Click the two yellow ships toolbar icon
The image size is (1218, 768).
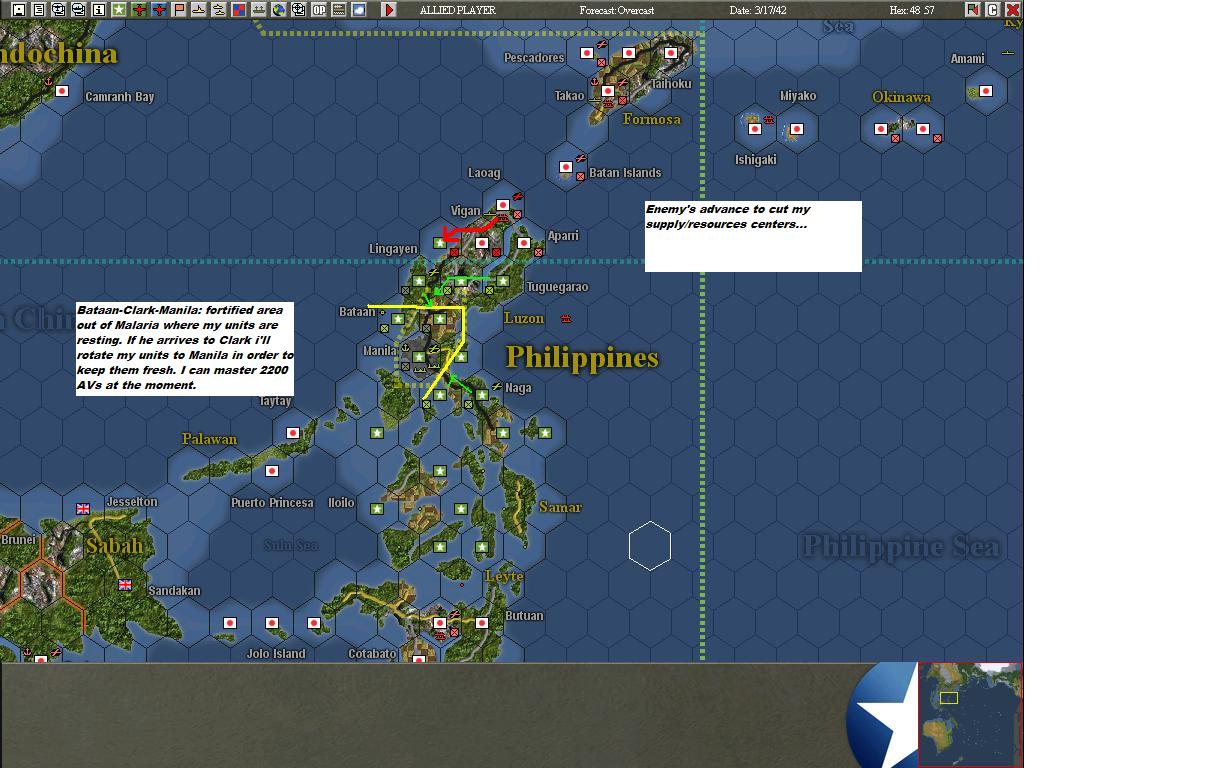[219, 9]
